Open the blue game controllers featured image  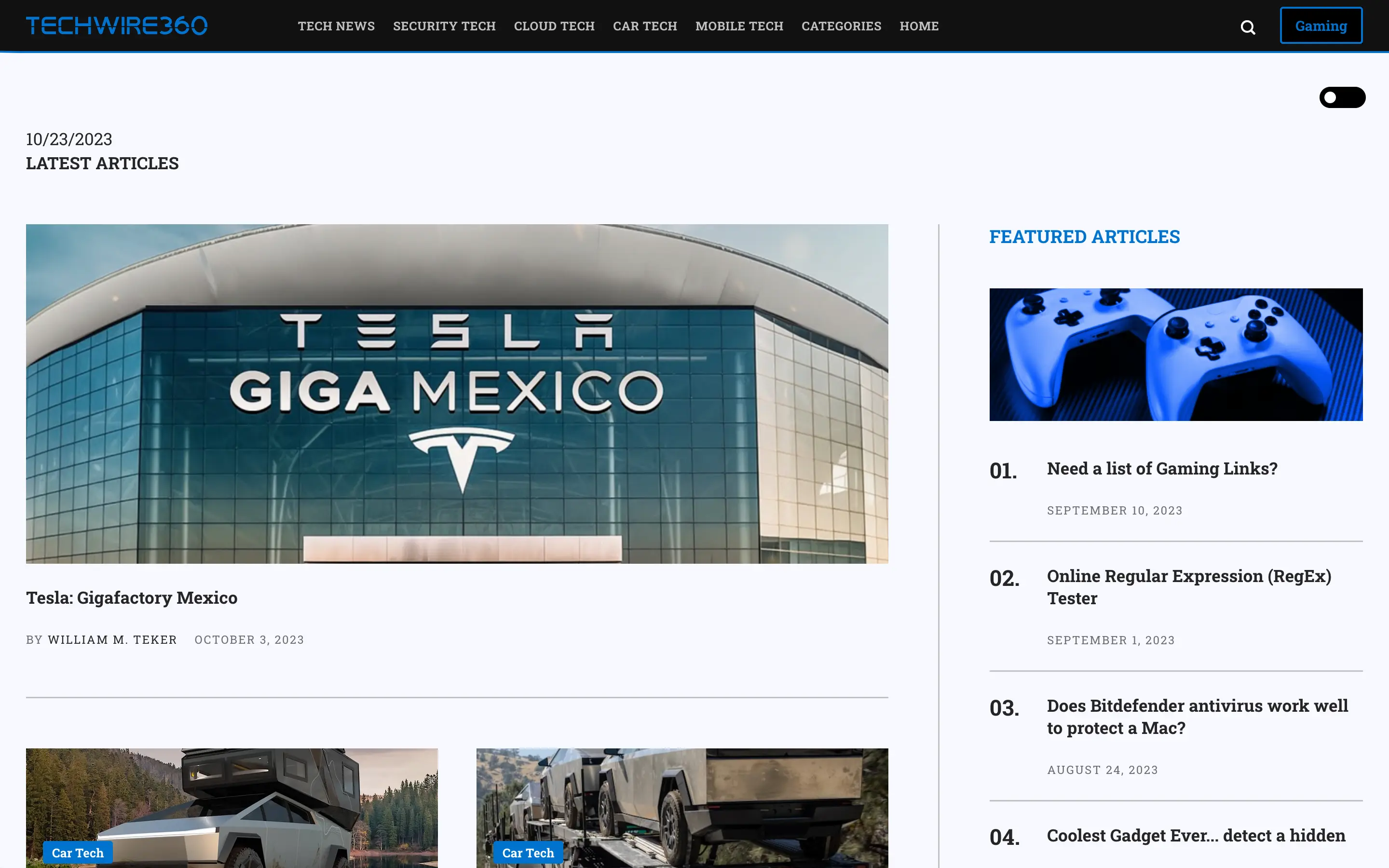(x=1175, y=354)
